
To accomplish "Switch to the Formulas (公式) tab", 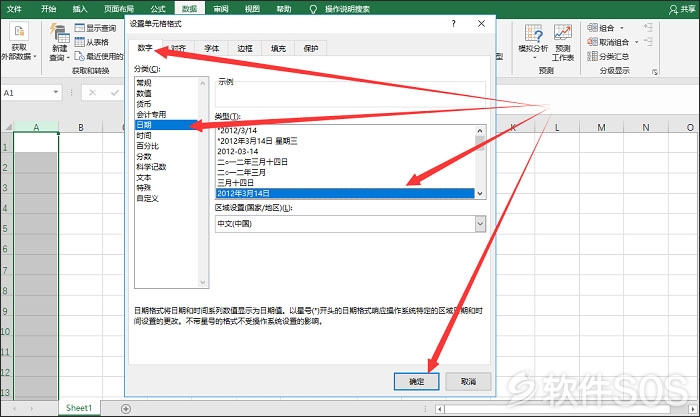I will pos(158,9).
